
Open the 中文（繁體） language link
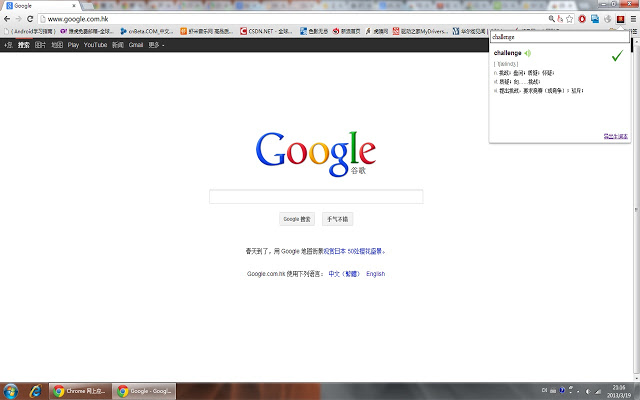(344, 274)
